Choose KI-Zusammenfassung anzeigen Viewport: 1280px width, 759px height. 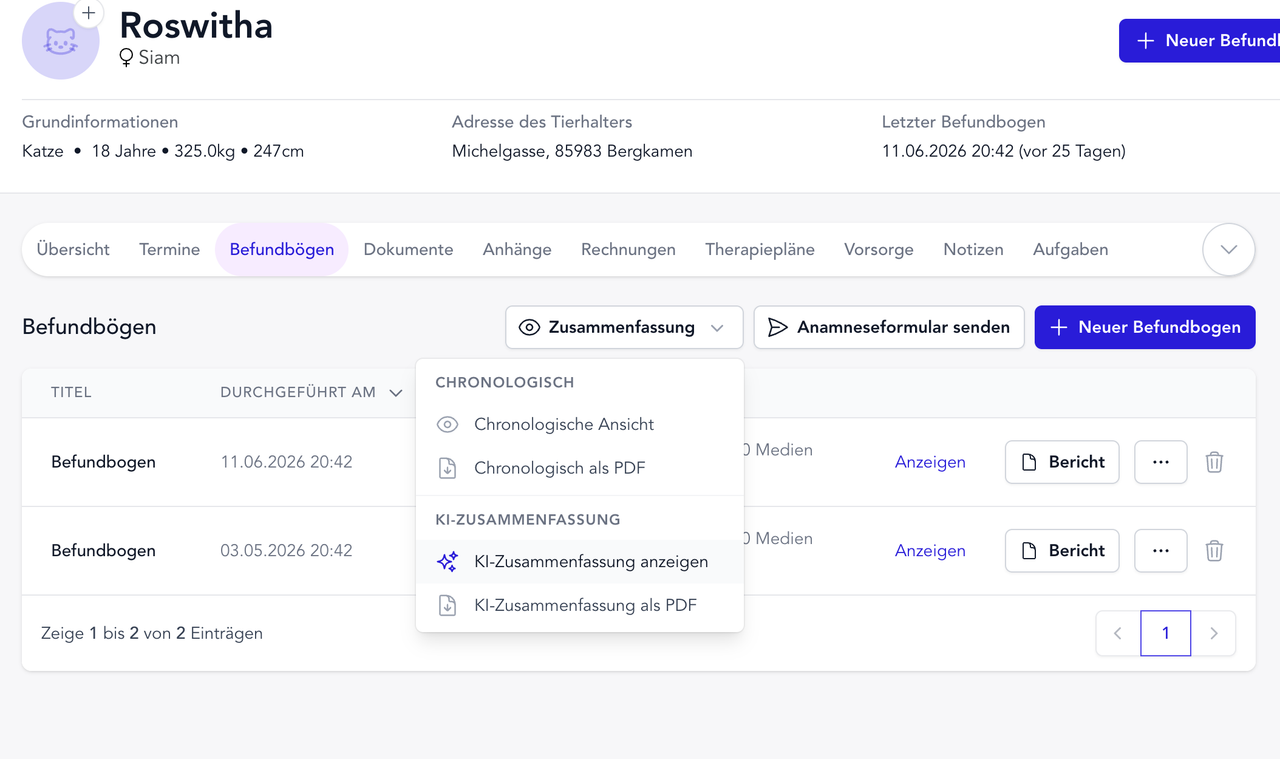[580, 562]
